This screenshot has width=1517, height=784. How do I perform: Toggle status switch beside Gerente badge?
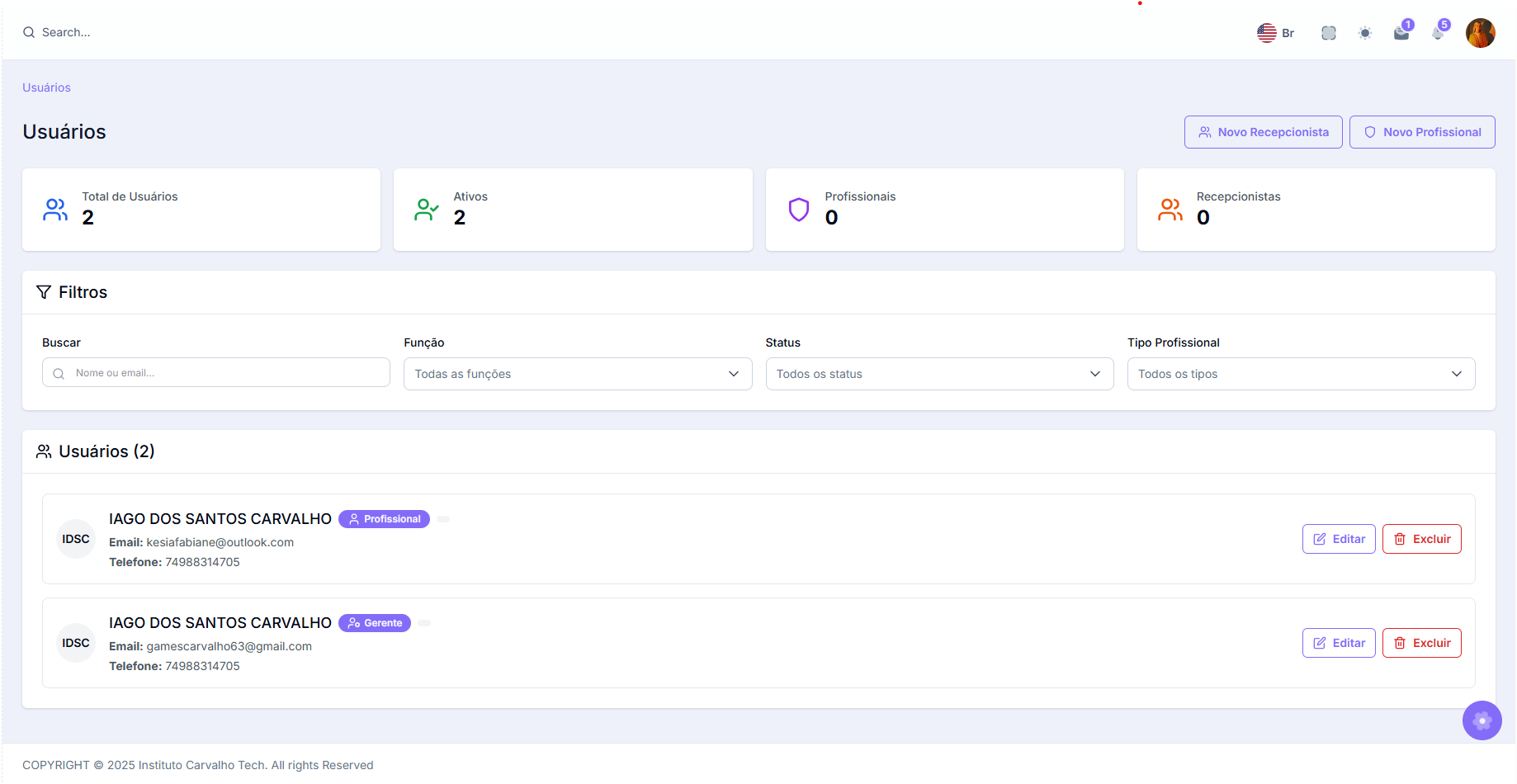pos(424,623)
